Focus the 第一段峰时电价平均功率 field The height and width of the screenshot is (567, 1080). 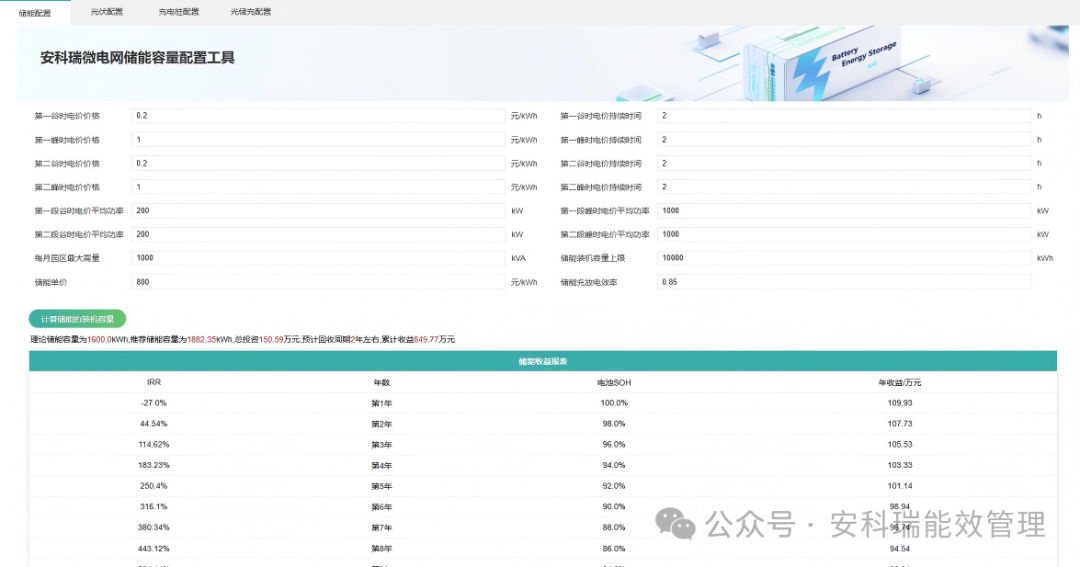pyautogui.click(x=843, y=211)
